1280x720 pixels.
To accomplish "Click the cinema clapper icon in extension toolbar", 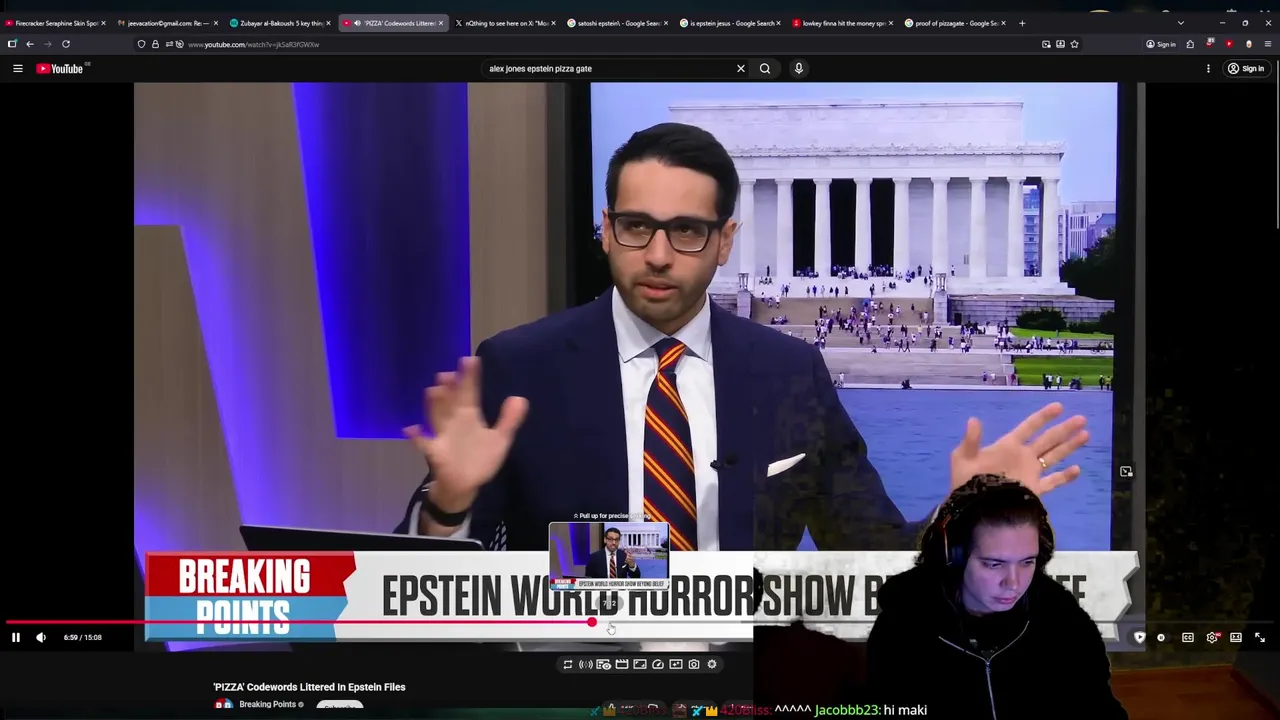I will (x=622, y=664).
